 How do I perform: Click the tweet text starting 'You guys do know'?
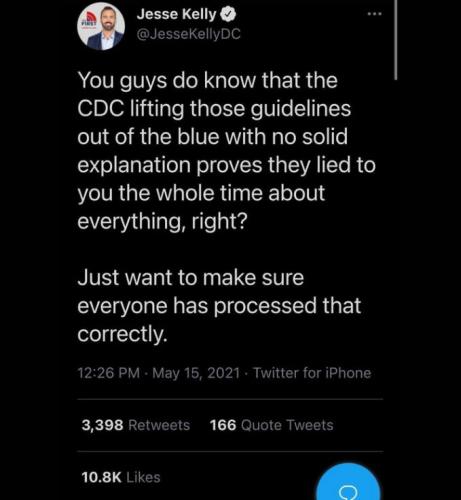tap(227, 151)
